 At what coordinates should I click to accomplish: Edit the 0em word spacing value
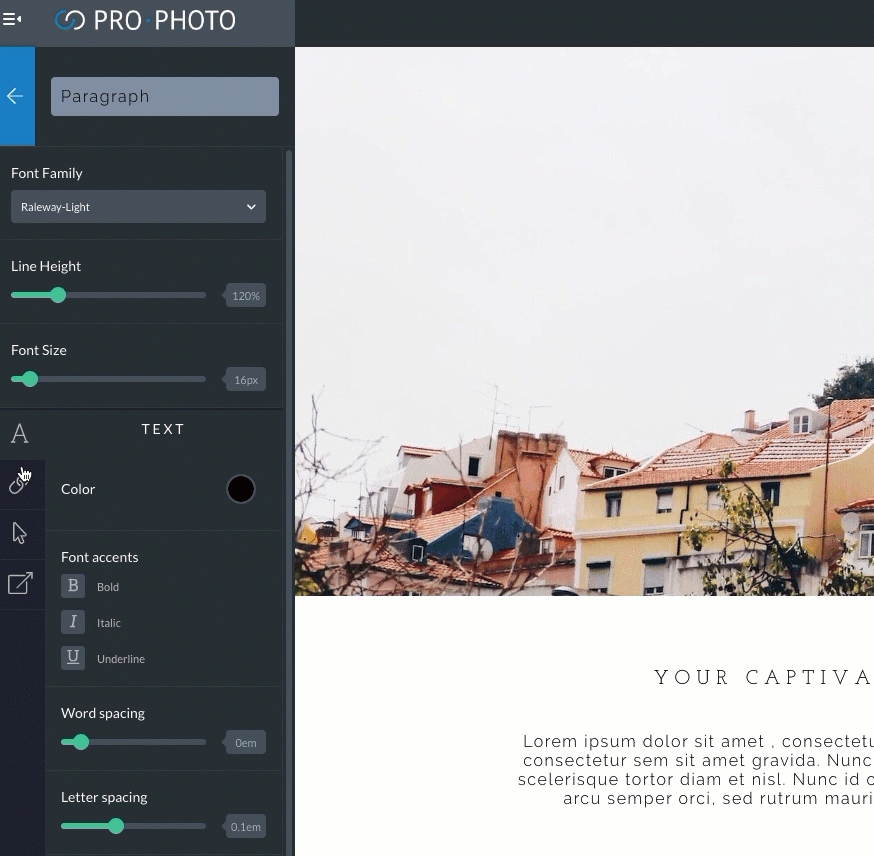point(246,742)
